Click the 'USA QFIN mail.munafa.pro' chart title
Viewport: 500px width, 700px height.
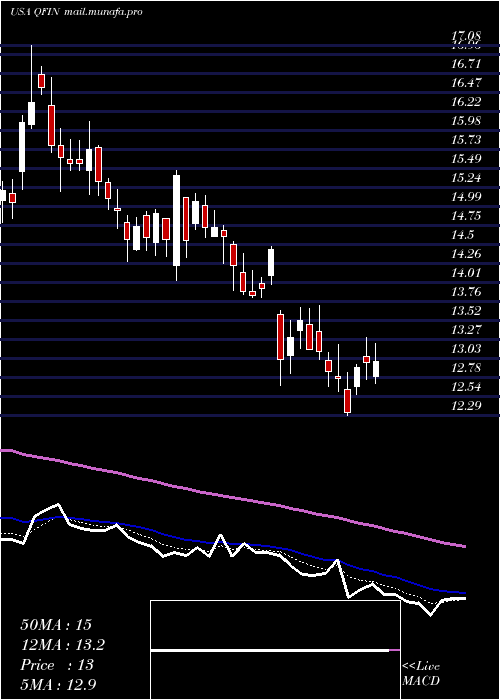pyautogui.click(x=76, y=12)
